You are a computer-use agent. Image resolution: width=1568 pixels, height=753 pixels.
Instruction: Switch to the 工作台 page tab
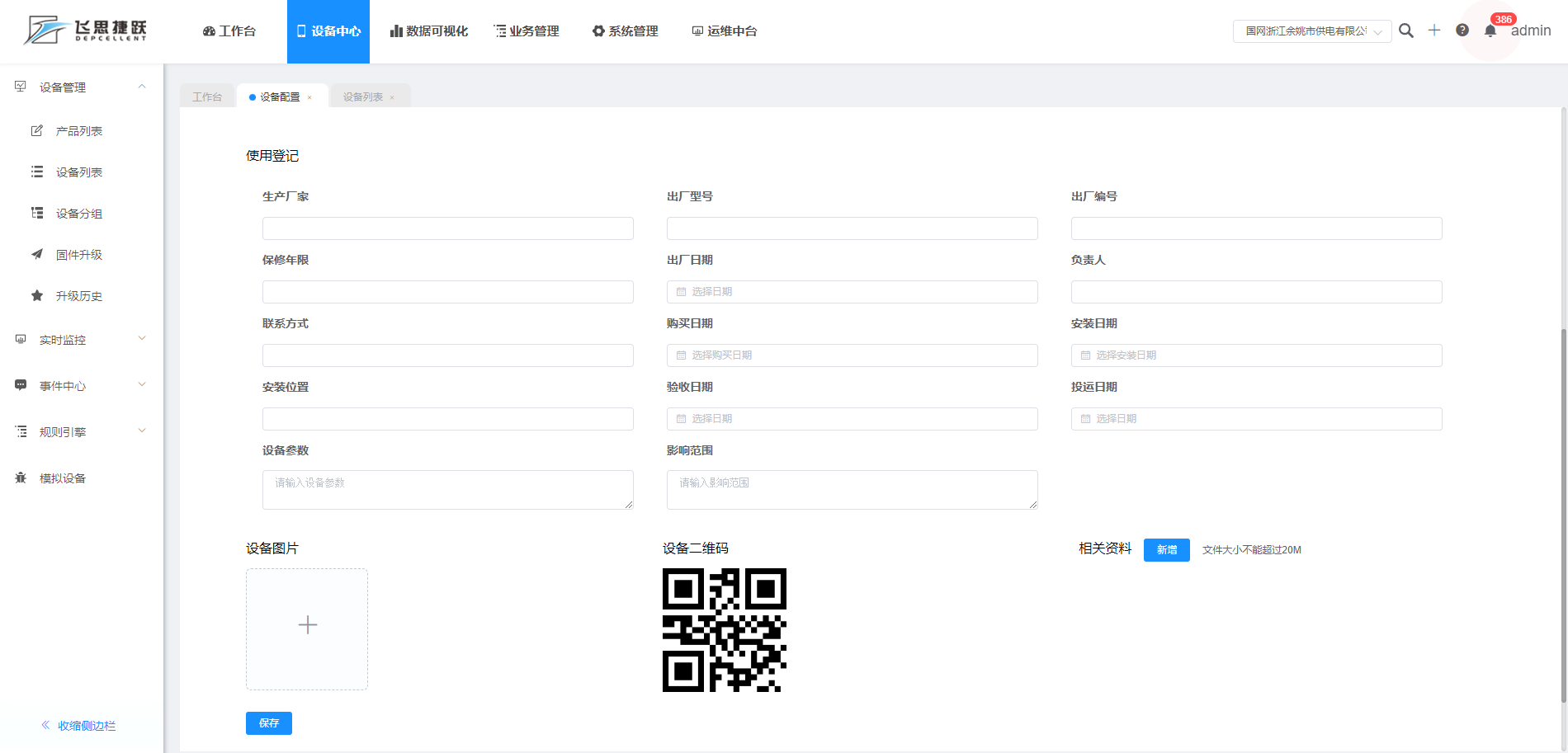point(207,97)
